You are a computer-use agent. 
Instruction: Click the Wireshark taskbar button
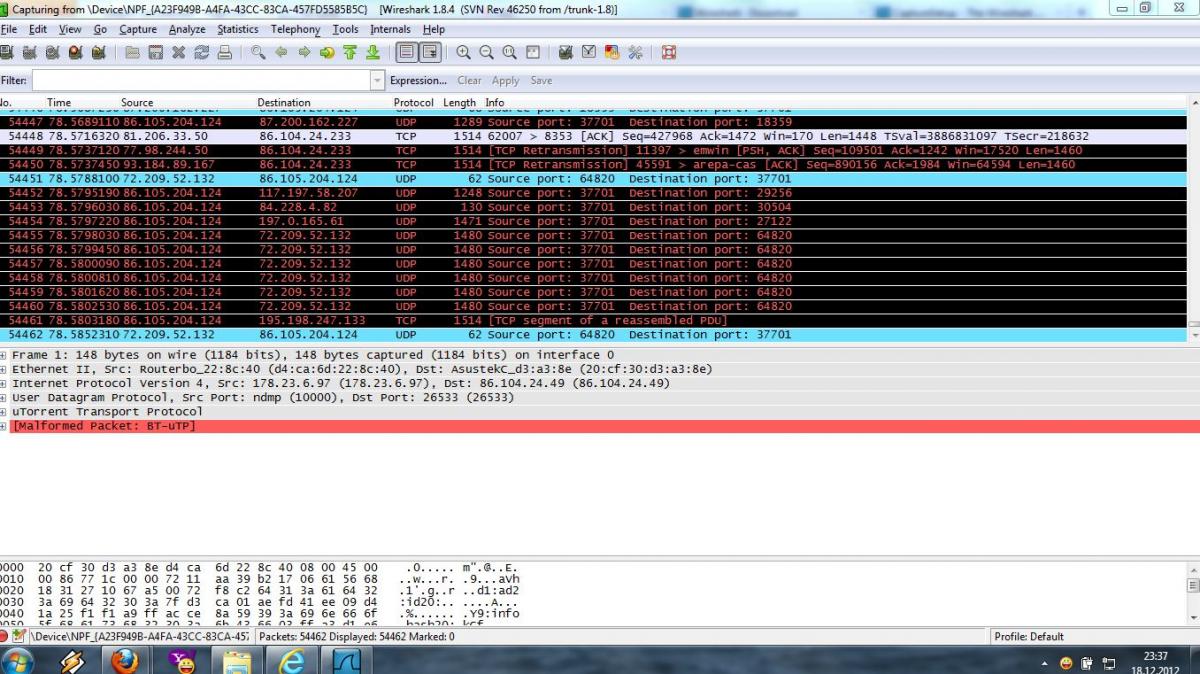click(x=347, y=660)
